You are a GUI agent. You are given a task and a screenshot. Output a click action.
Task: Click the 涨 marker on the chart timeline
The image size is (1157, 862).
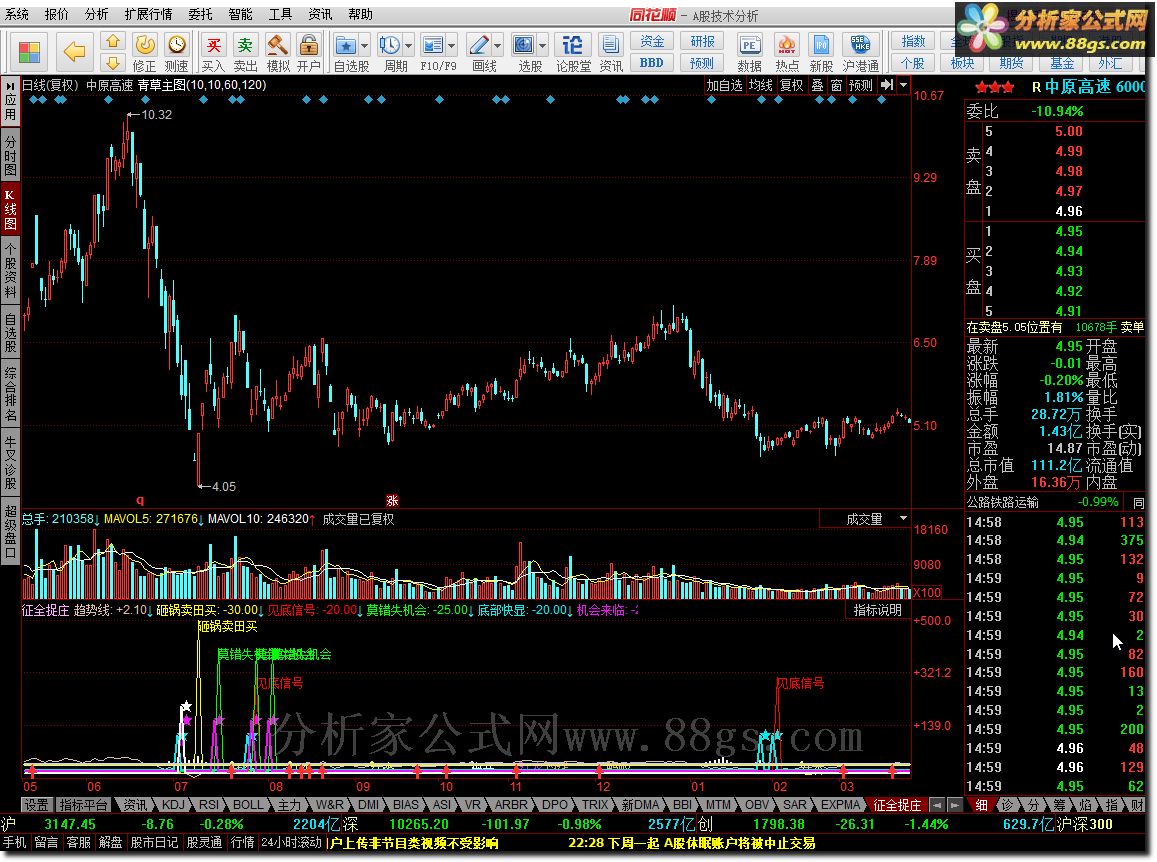[x=392, y=500]
